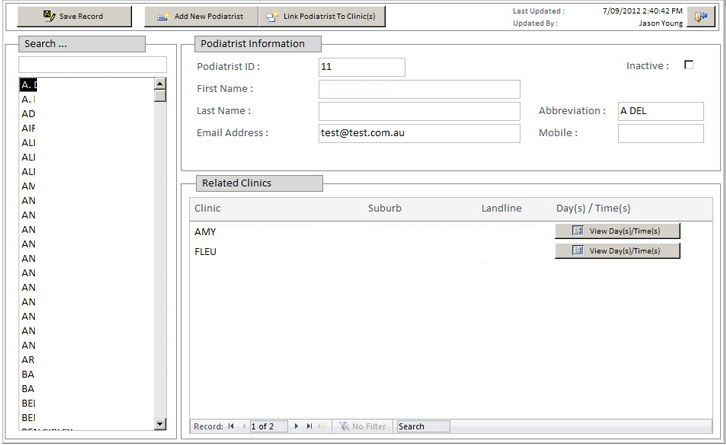The height and width of the screenshot is (445, 726).
Task: Click the No Filter indicator
Action: [x=363, y=426]
